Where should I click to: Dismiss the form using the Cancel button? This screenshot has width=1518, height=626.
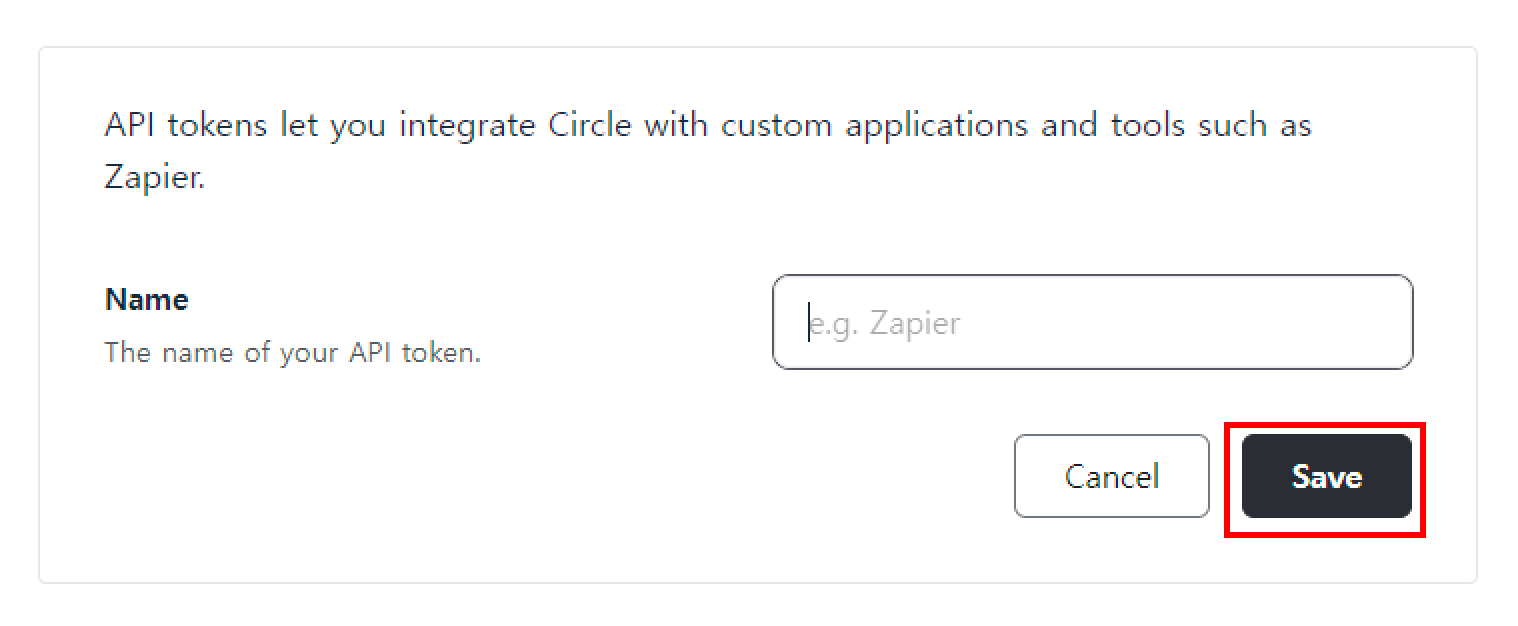pyautogui.click(x=1111, y=476)
